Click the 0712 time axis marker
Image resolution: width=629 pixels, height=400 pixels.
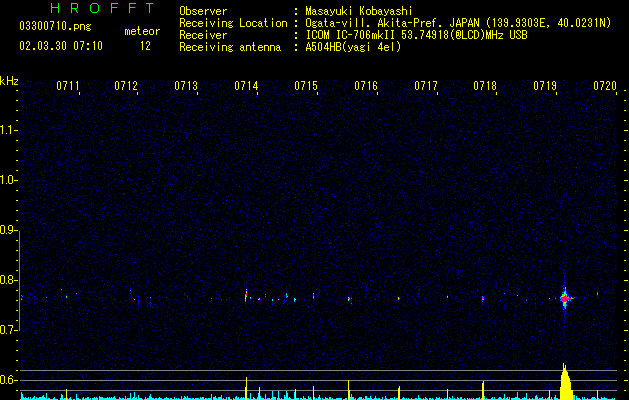[x=126, y=86]
